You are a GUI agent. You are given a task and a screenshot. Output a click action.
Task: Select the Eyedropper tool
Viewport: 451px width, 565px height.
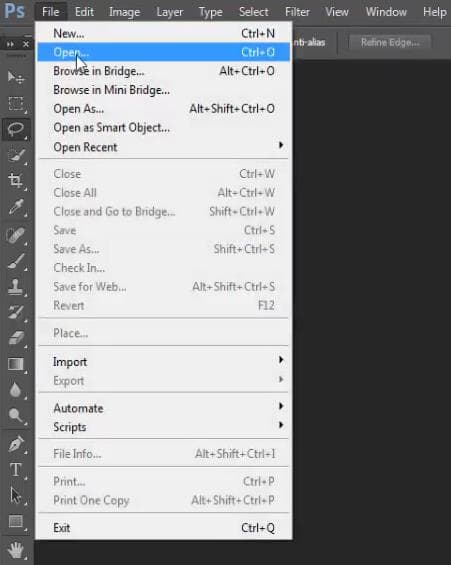[16, 207]
